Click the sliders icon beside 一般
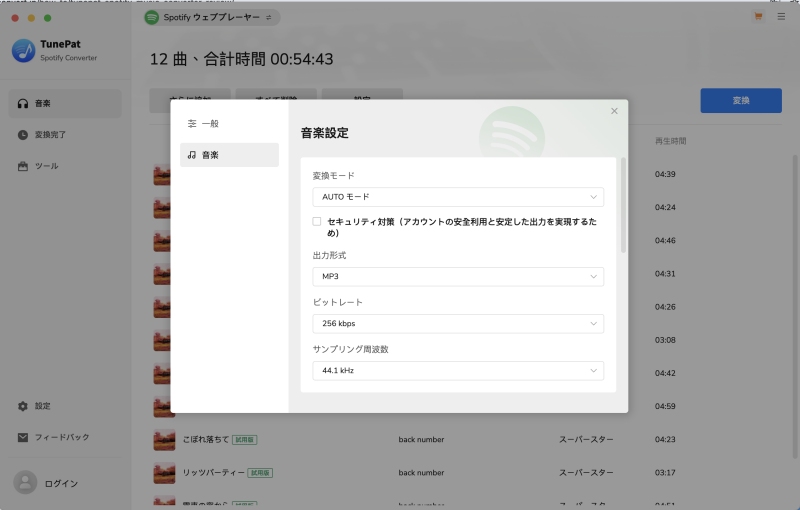This screenshot has height=510, width=800. tap(192, 123)
